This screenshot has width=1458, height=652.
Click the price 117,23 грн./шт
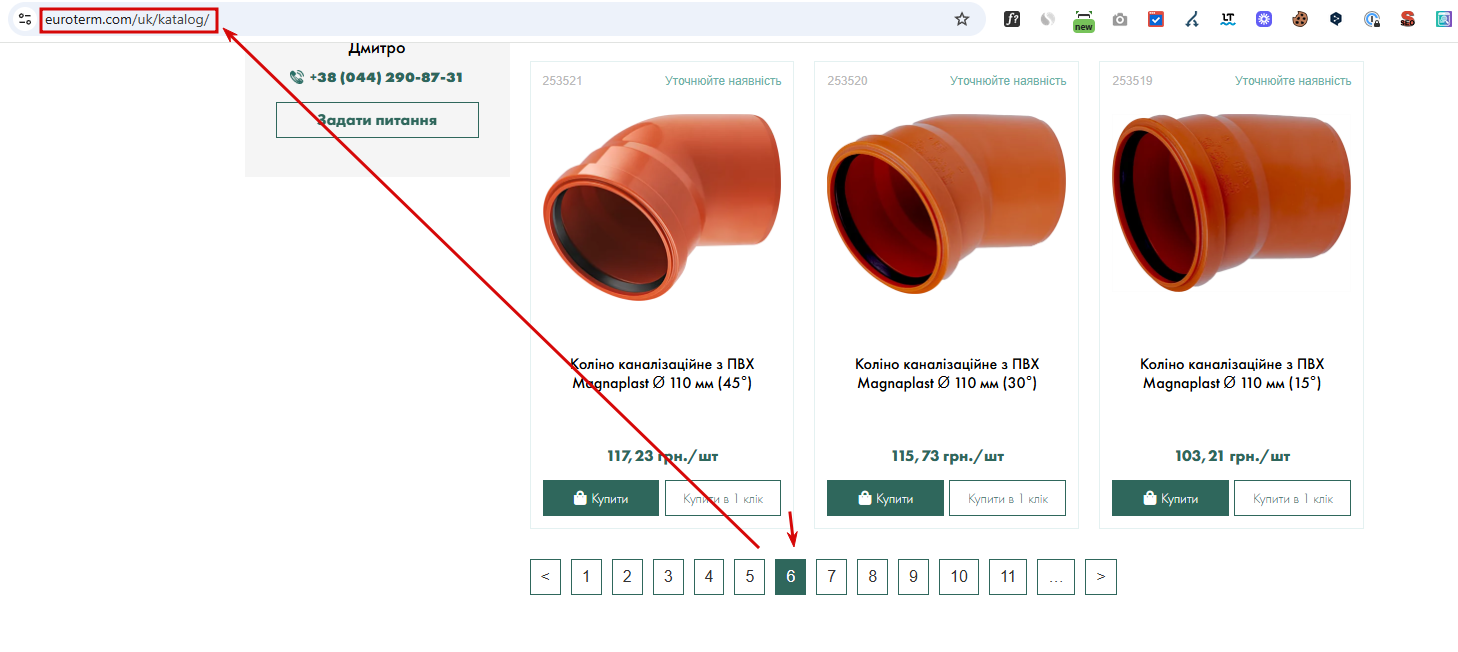tap(662, 456)
